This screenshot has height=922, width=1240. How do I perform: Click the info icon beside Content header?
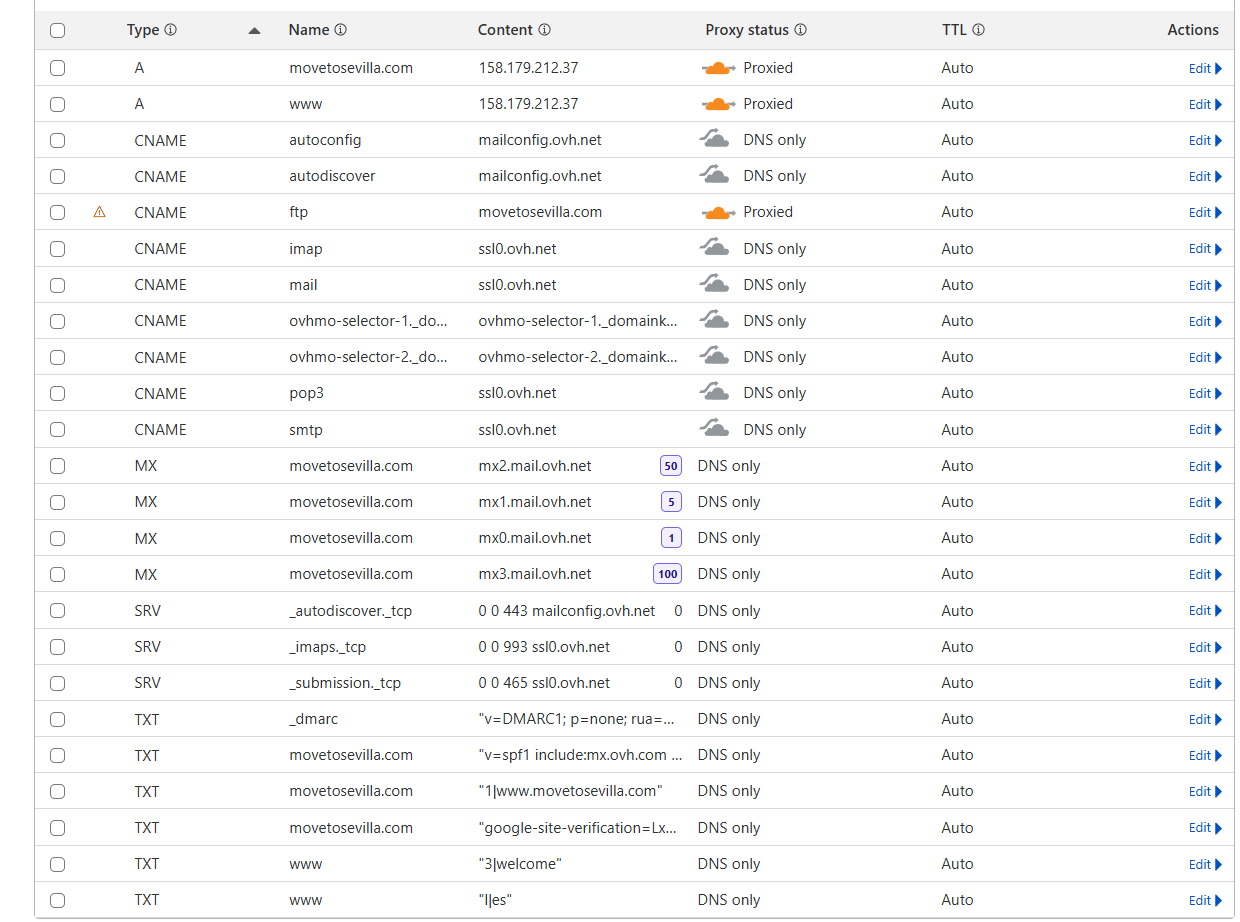click(x=544, y=30)
